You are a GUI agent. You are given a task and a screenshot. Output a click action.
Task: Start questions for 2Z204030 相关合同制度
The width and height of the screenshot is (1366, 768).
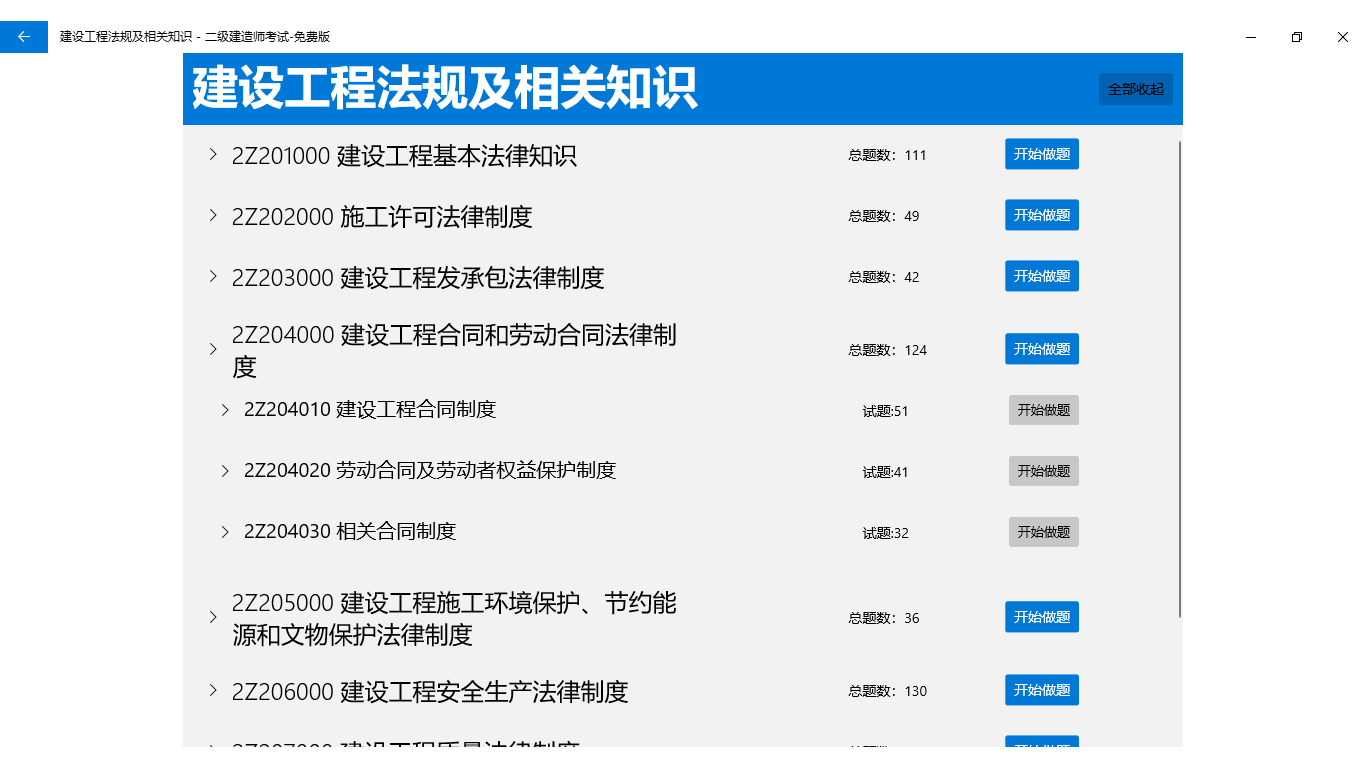pyautogui.click(x=1044, y=532)
